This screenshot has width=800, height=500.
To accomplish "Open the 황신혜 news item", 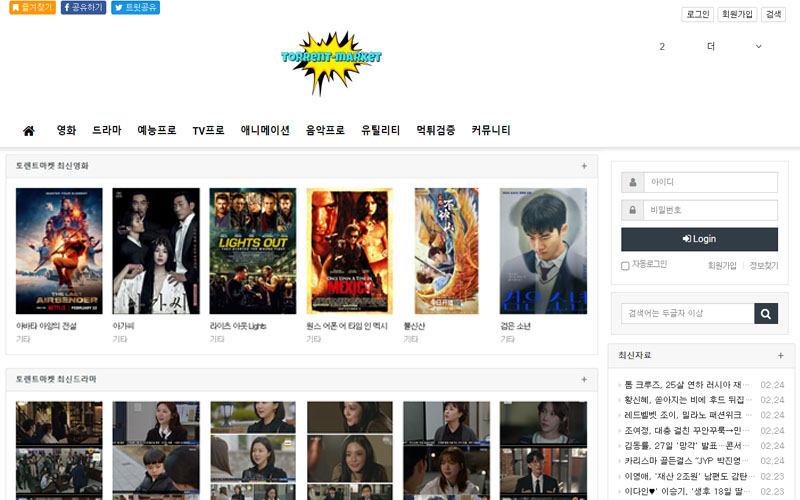I will point(687,400).
